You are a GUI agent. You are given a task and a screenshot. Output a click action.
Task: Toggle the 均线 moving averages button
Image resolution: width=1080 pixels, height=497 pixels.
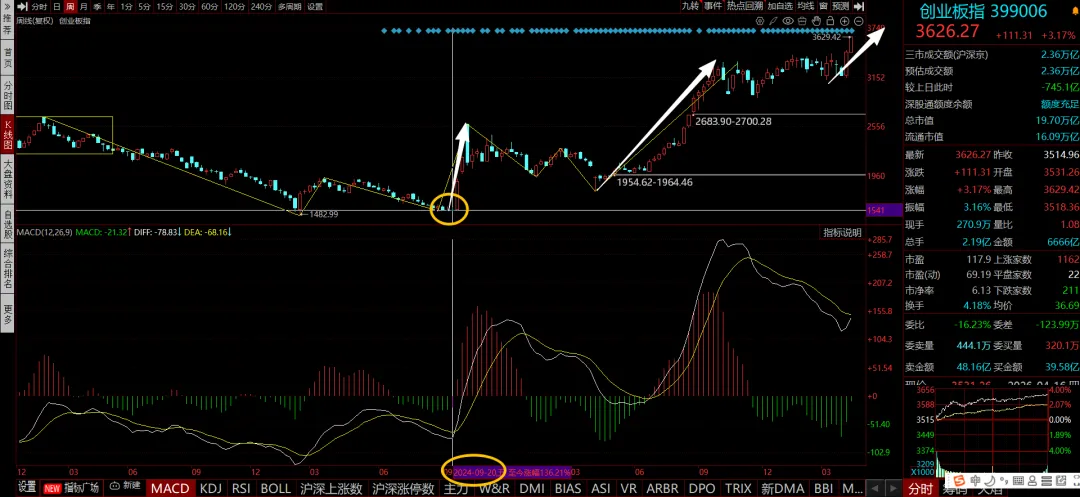coord(806,6)
